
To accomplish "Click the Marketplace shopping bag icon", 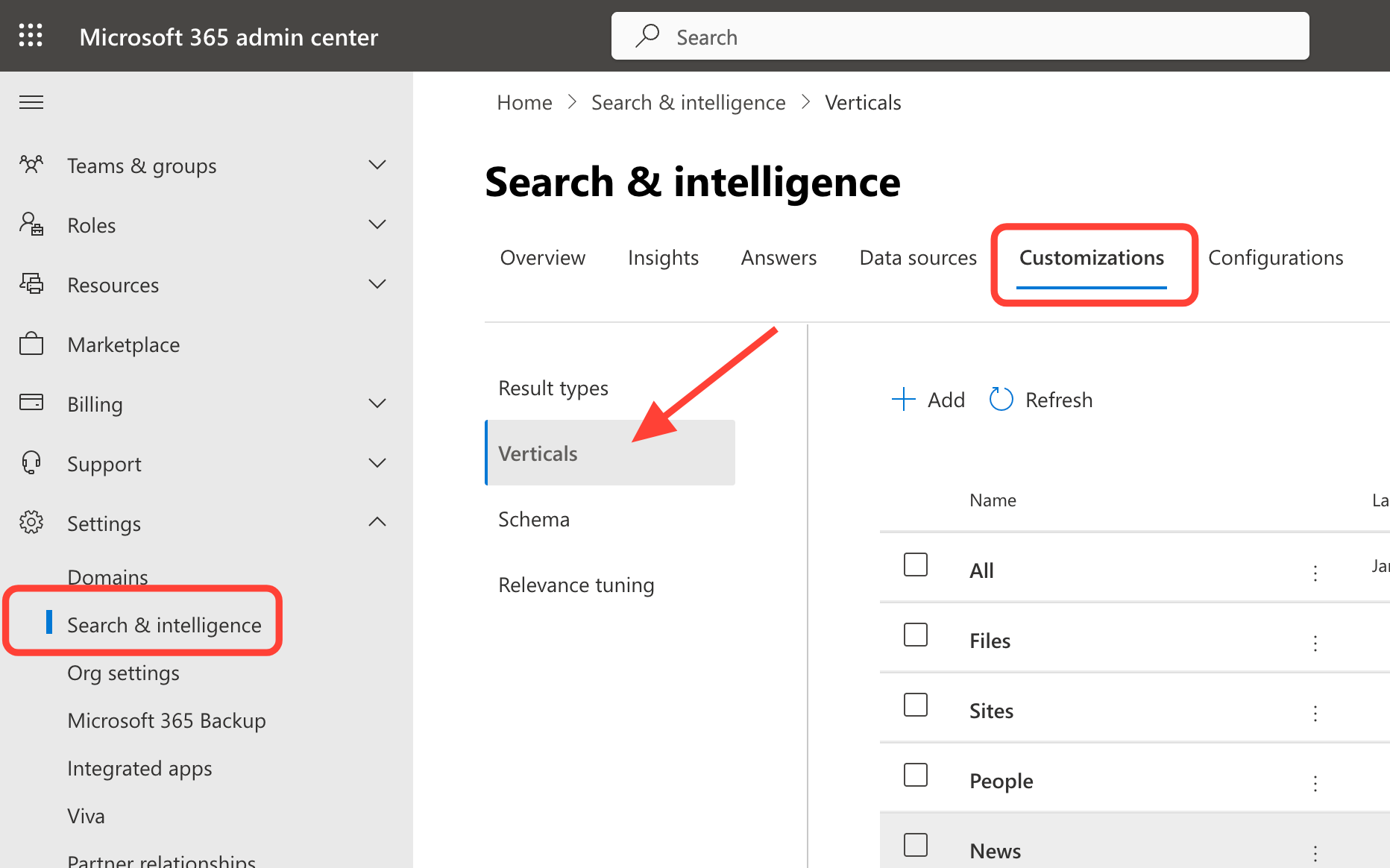I will point(31,344).
